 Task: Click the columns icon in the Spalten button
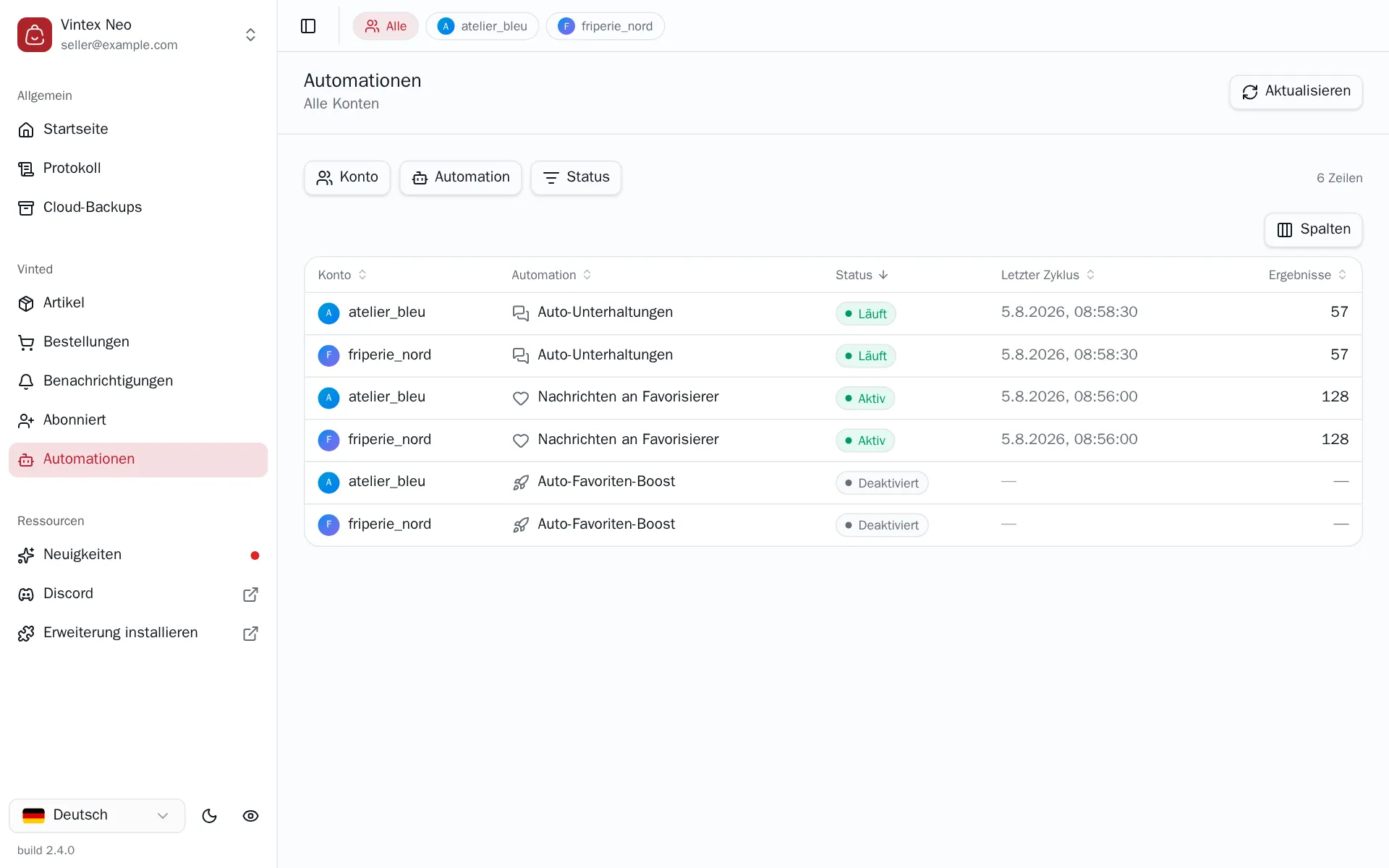tap(1285, 230)
